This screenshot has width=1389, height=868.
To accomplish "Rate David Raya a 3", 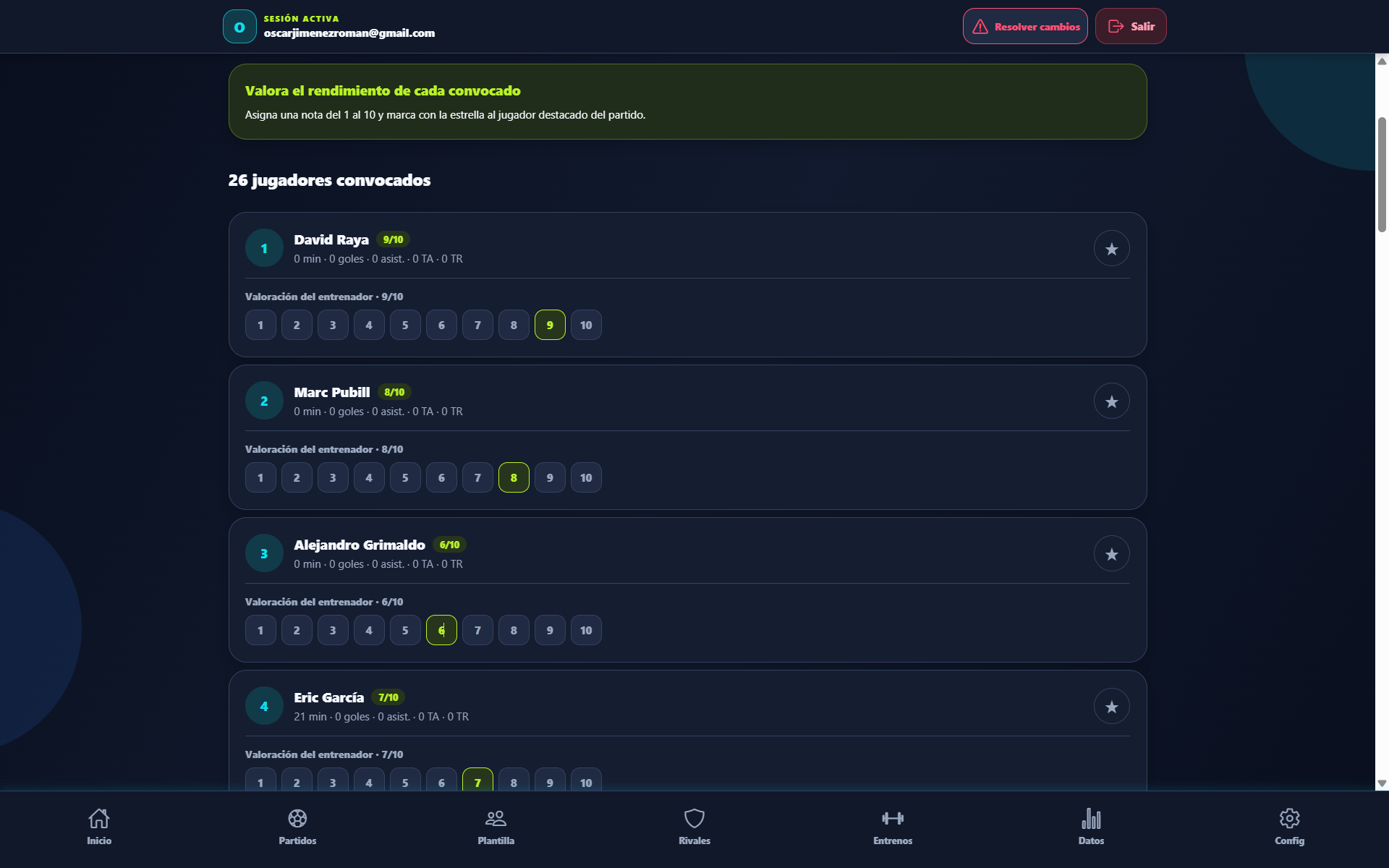I will pyautogui.click(x=333, y=325).
